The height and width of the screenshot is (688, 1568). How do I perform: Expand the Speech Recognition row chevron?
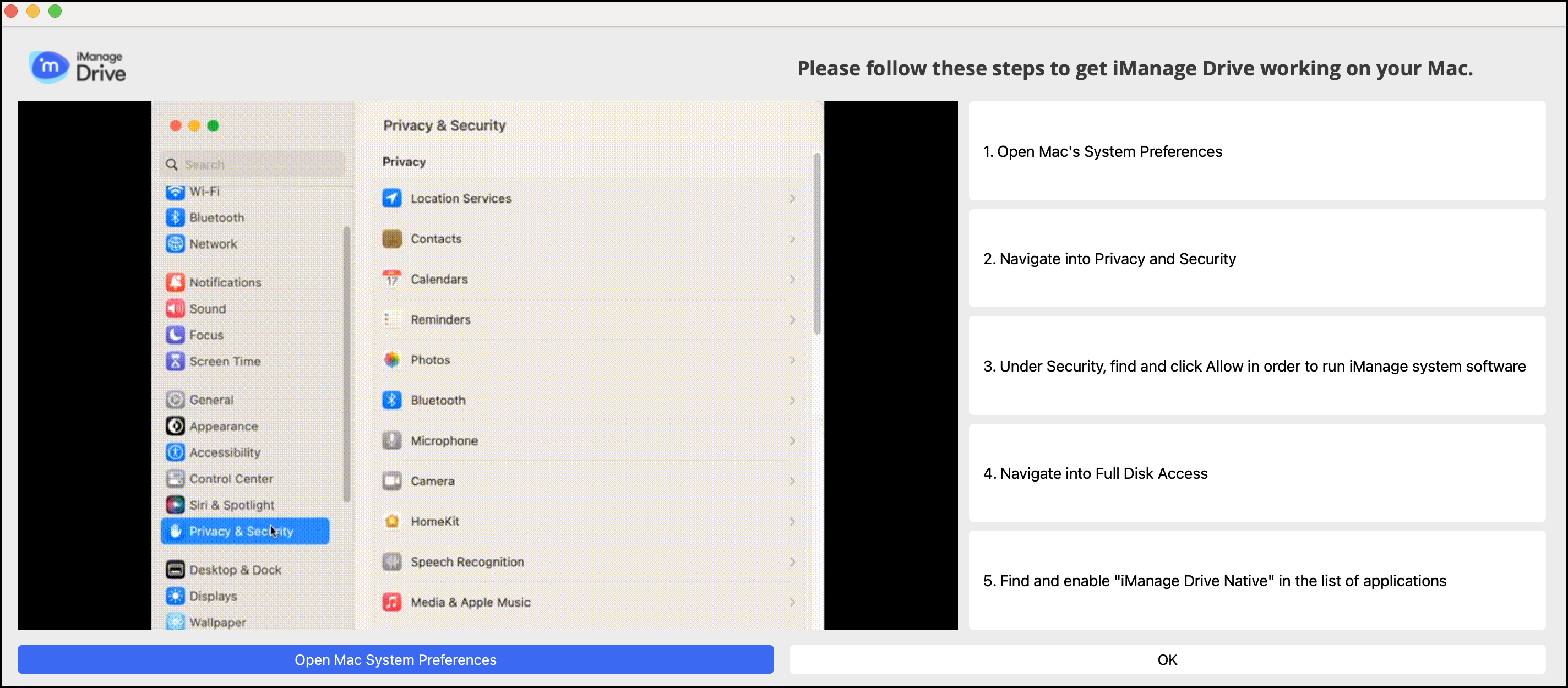(792, 561)
